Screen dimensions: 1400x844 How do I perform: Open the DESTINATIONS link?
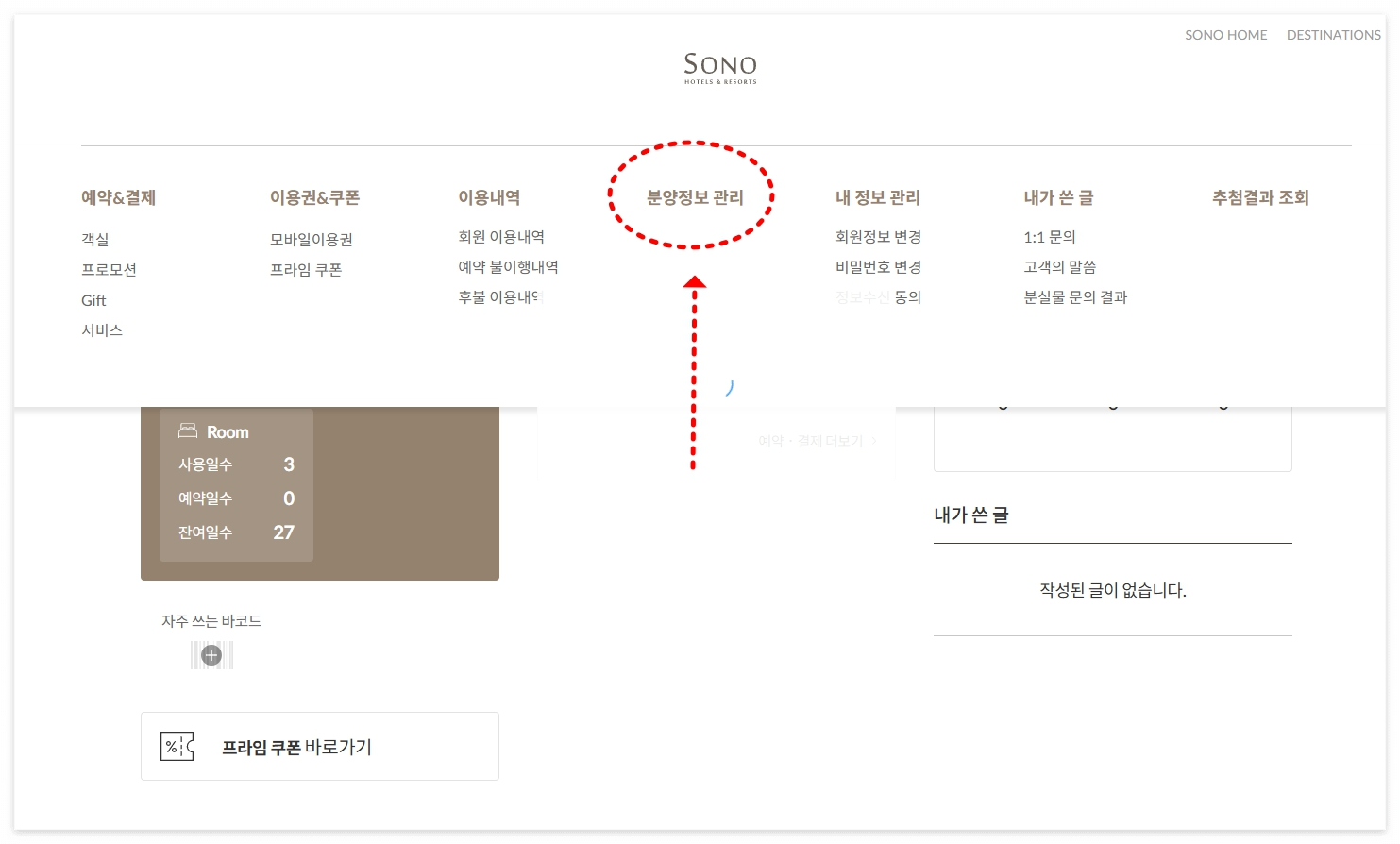(1334, 35)
